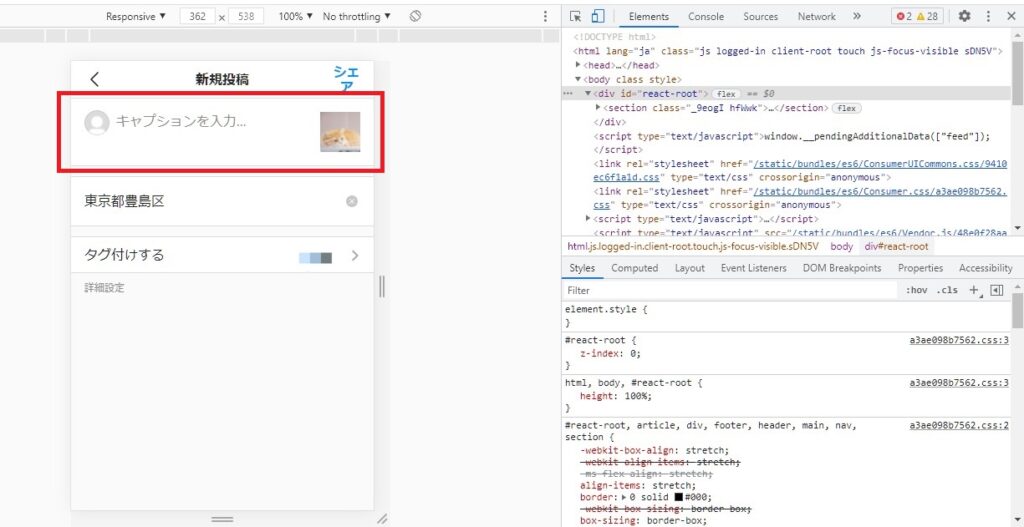Expand the head element node
The height and width of the screenshot is (527, 1024).
tap(578, 65)
